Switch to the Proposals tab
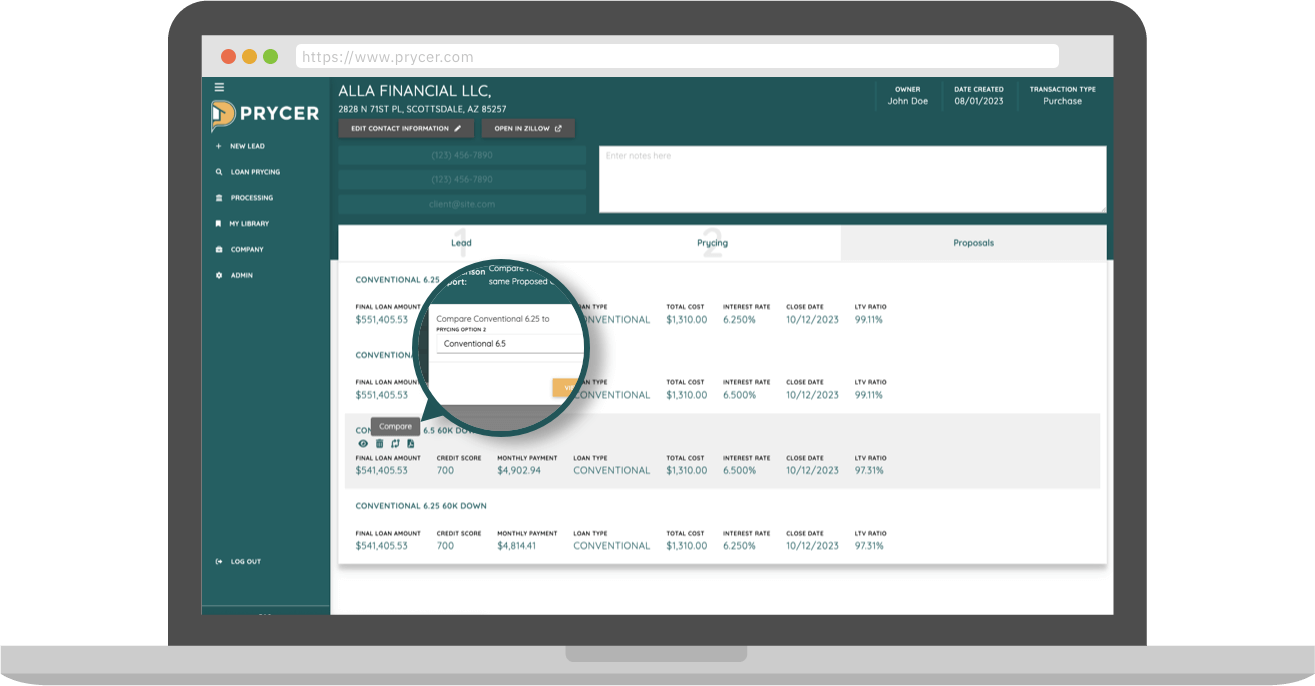 (x=973, y=243)
